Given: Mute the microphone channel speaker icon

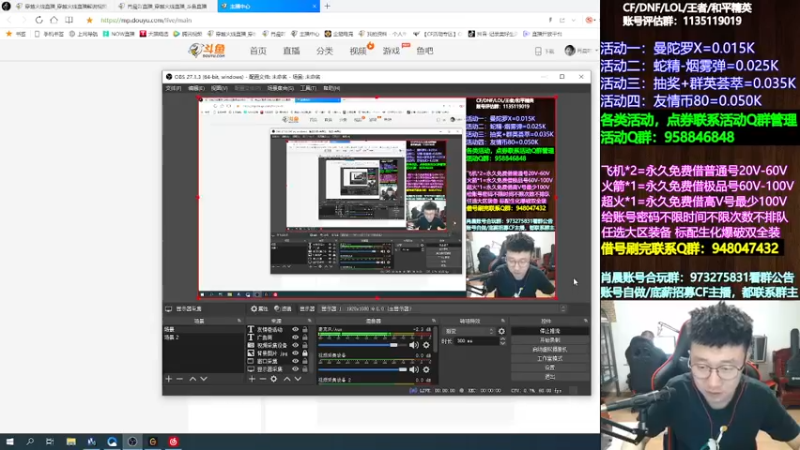Looking at the screenshot, I should click(x=414, y=345).
